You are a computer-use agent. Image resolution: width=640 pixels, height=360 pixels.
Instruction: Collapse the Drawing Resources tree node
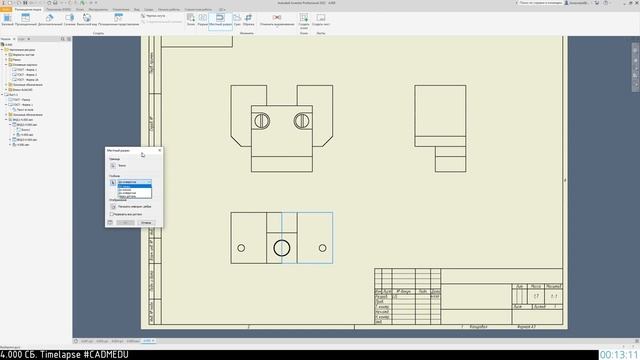[x=2, y=50]
